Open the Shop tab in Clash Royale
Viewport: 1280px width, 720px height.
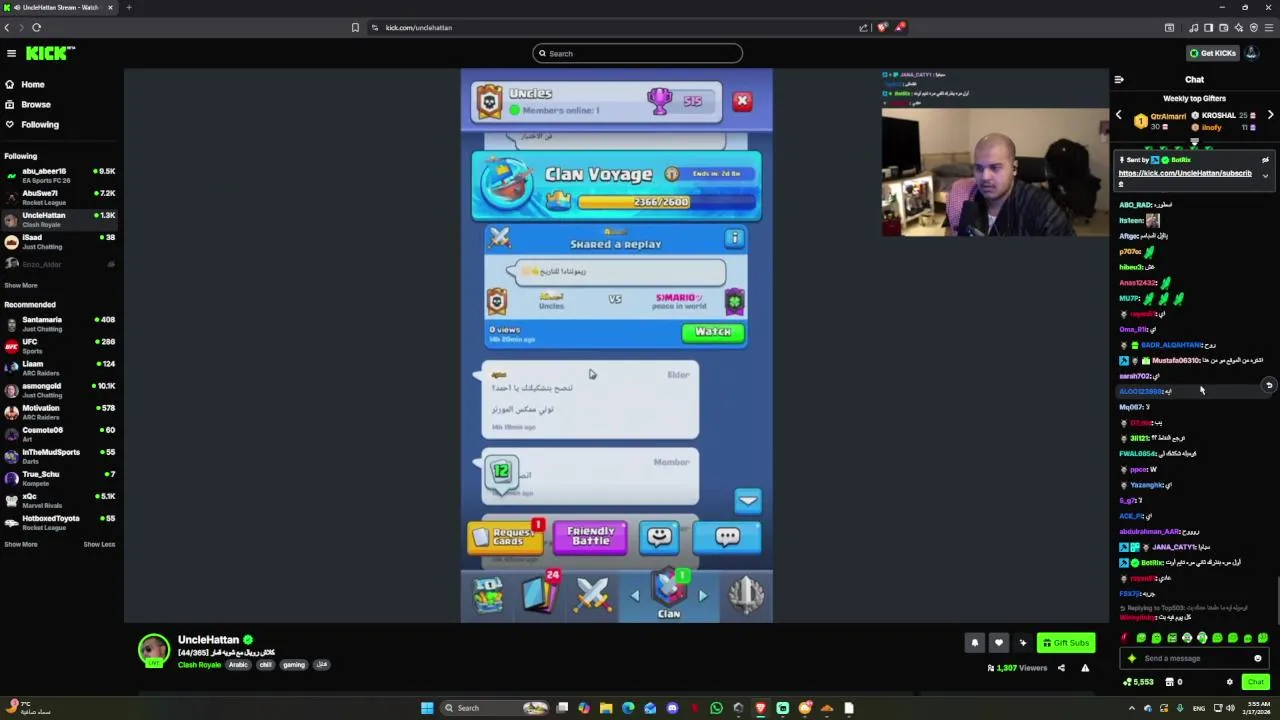click(488, 595)
